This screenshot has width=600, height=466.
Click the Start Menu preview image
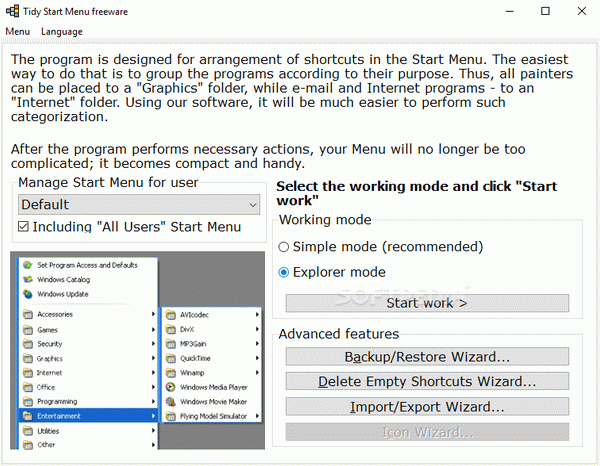tap(137, 350)
